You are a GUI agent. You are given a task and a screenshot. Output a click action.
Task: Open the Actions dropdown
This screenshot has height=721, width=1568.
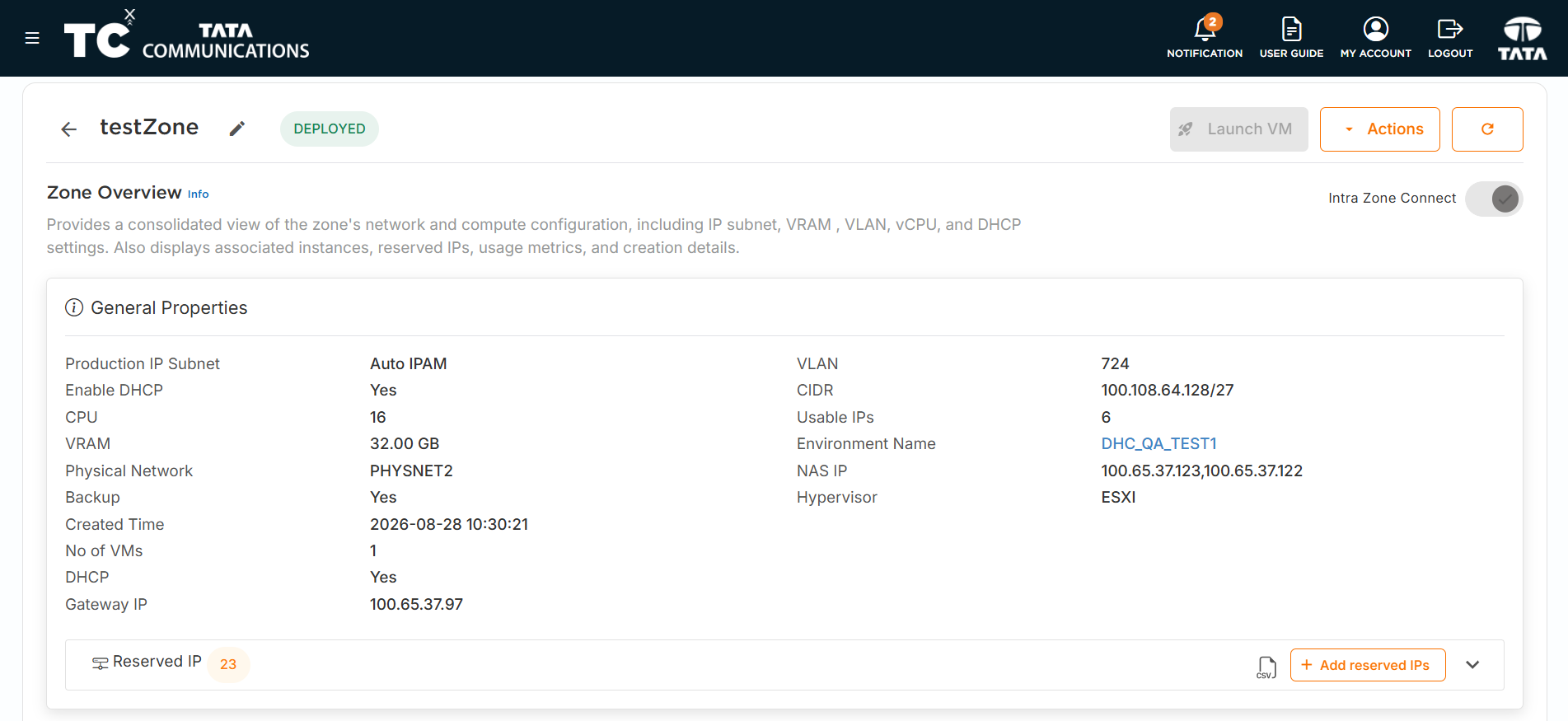tap(1380, 129)
